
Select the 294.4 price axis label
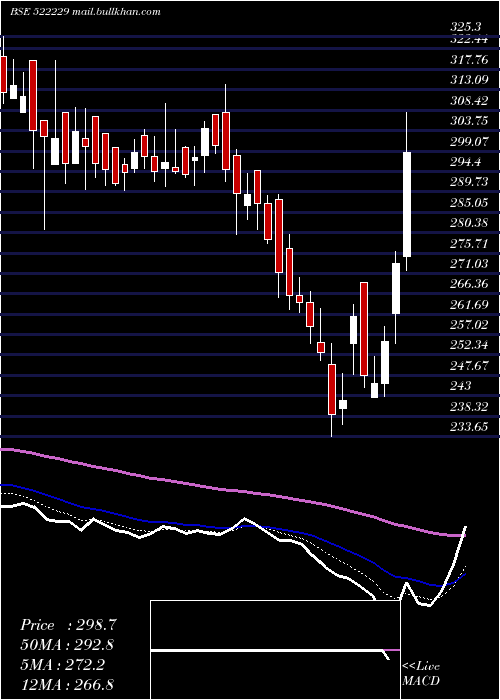pos(466,162)
